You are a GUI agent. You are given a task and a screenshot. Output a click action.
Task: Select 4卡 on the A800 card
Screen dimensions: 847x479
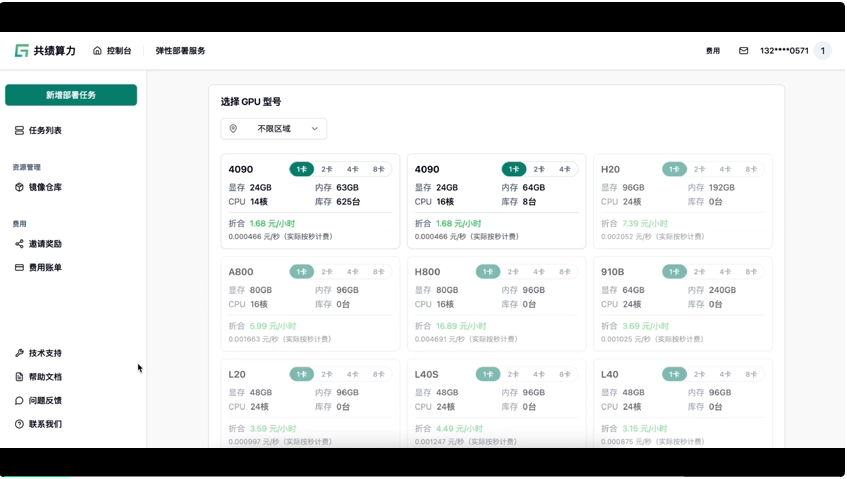[353, 272]
